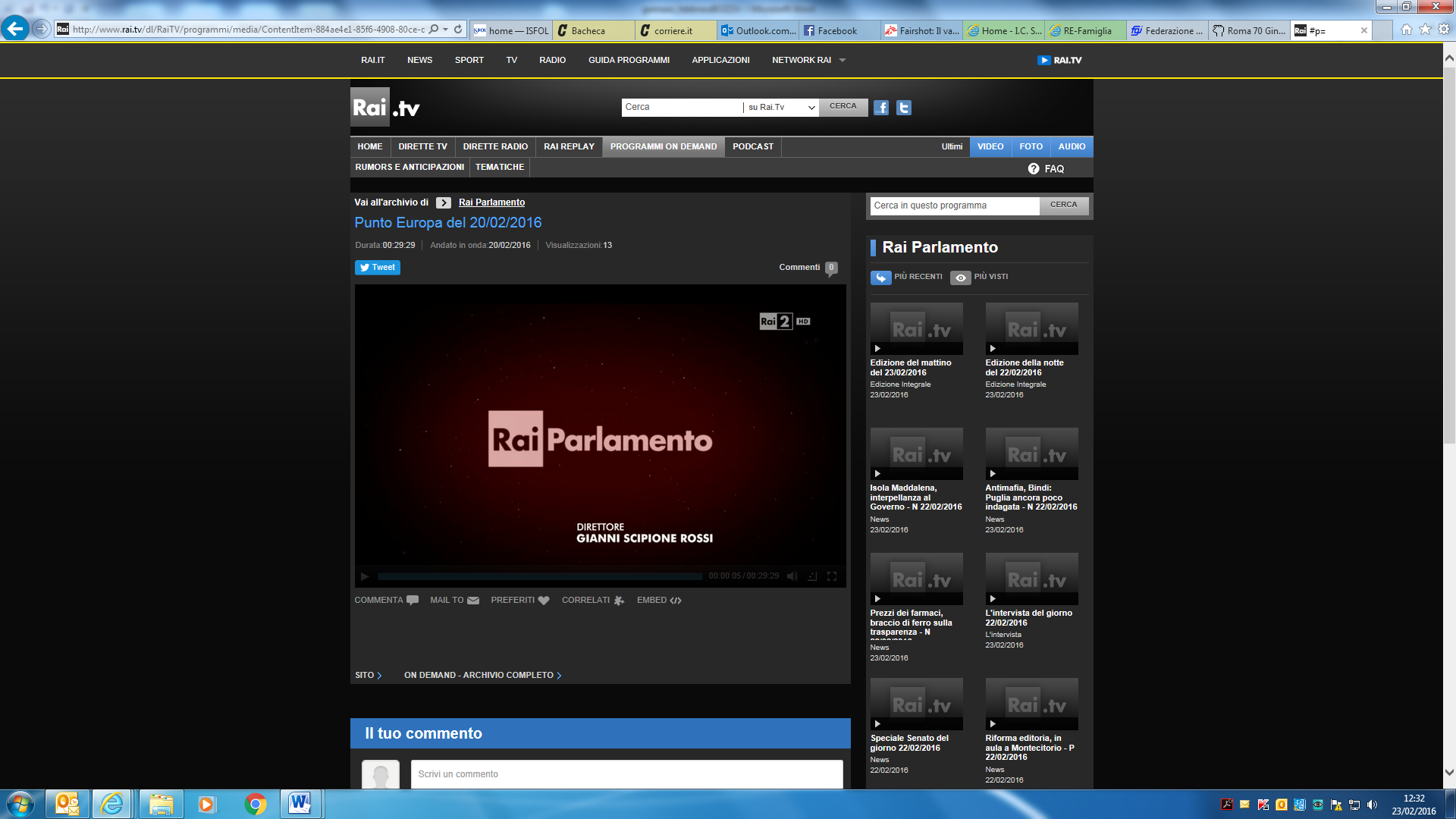The image size is (1456, 819).
Task: Open Guida Programmi in top menu
Action: coord(629,61)
